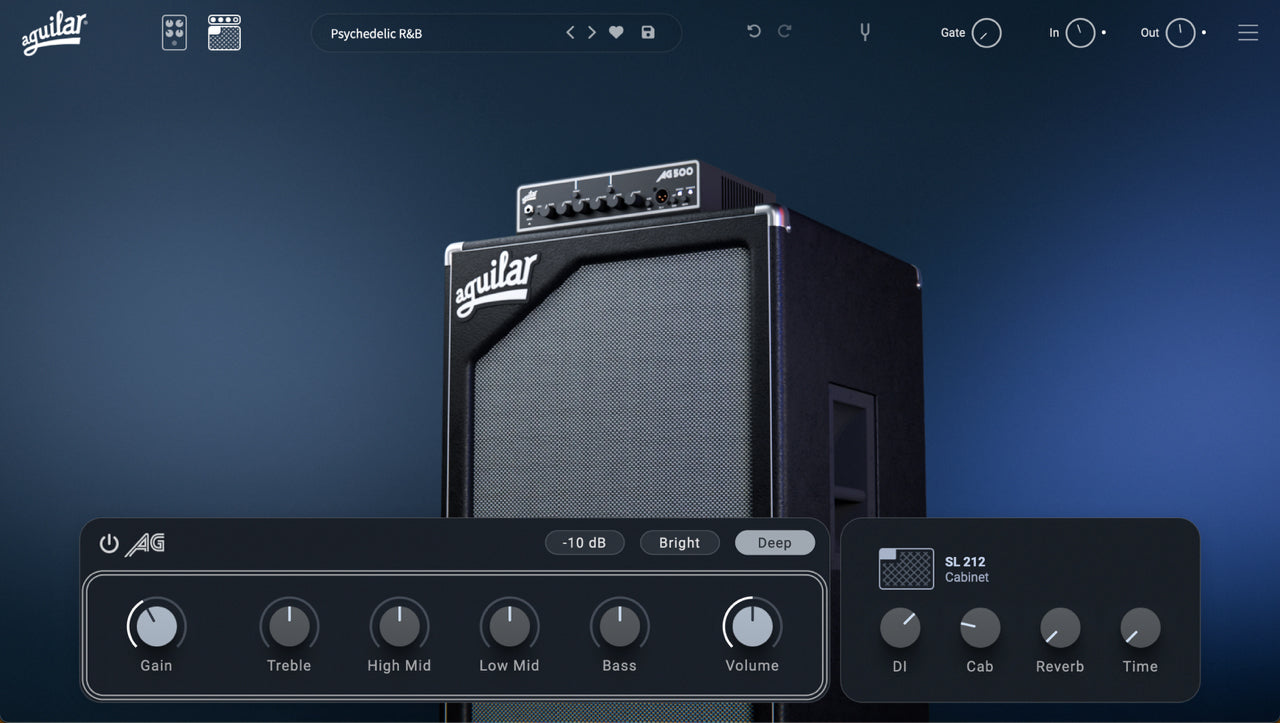Click the tuner icon
Screen dimensions: 1280x723
coord(864,32)
